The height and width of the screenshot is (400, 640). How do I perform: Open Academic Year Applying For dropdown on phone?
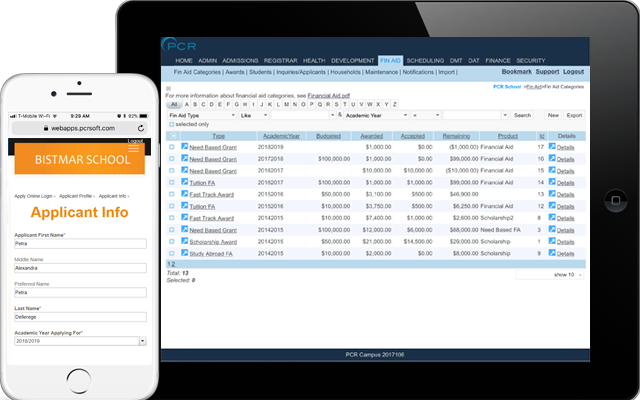pyautogui.click(x=80, y=341)
